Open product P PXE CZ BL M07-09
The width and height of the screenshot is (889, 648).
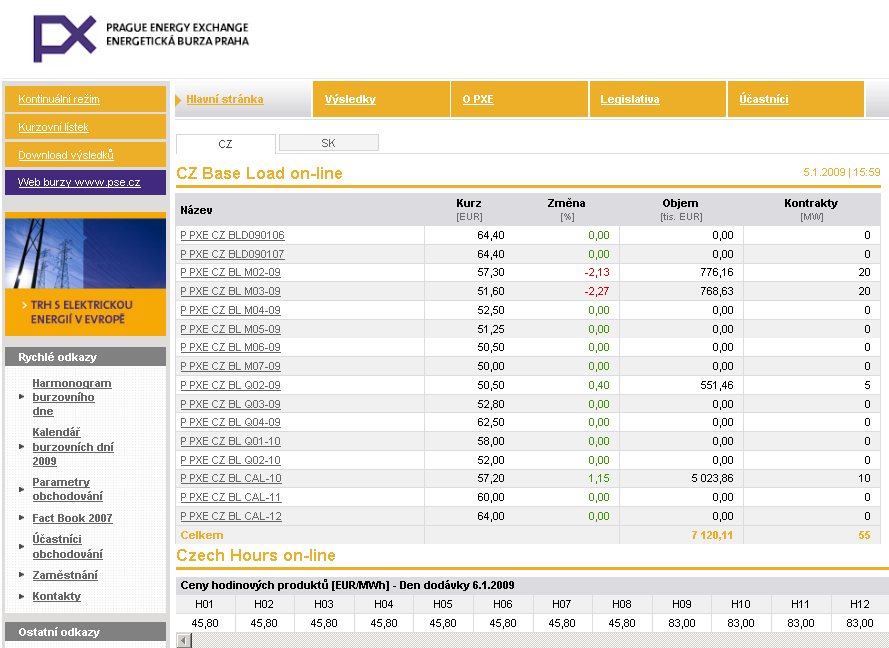(x=230, y=366)
